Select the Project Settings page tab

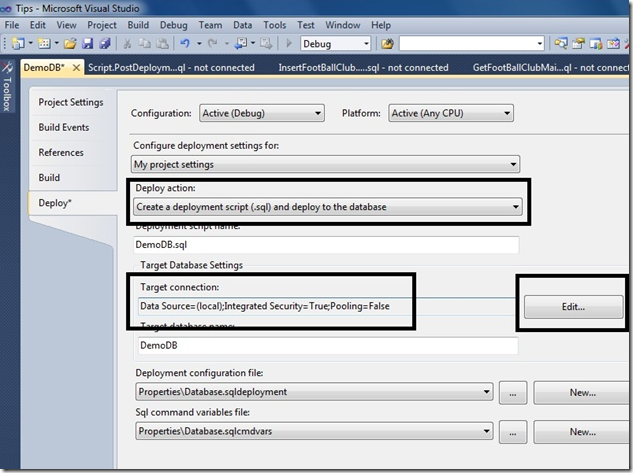point(71,102)
